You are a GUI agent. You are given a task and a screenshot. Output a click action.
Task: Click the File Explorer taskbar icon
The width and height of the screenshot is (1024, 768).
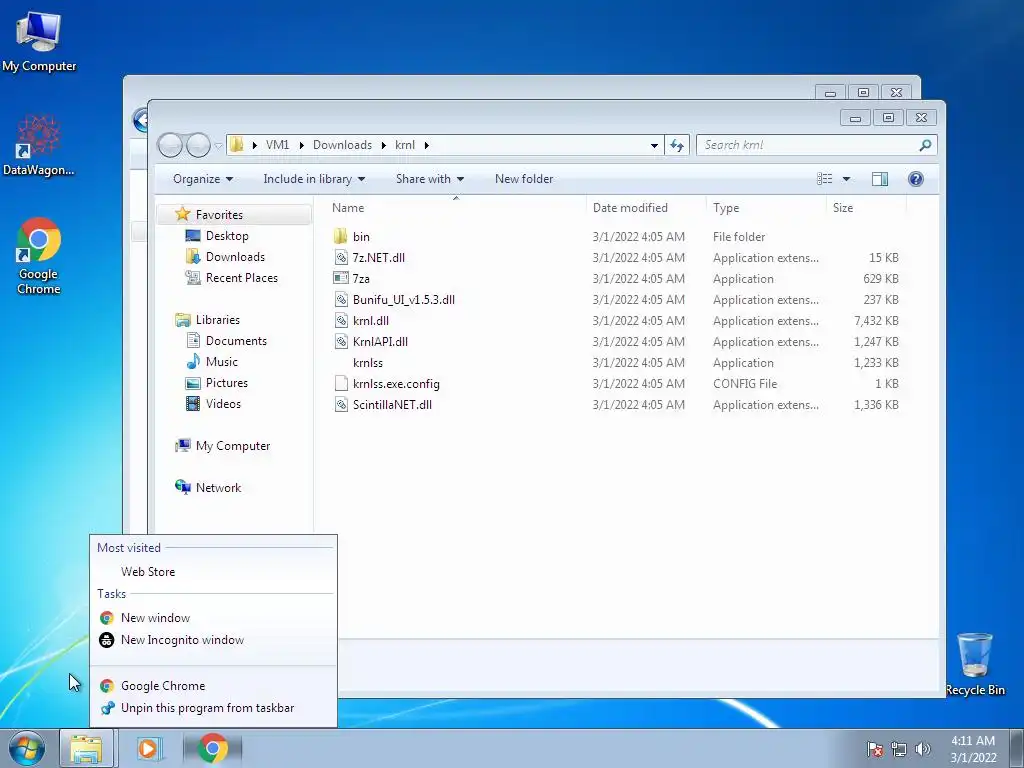86,748
